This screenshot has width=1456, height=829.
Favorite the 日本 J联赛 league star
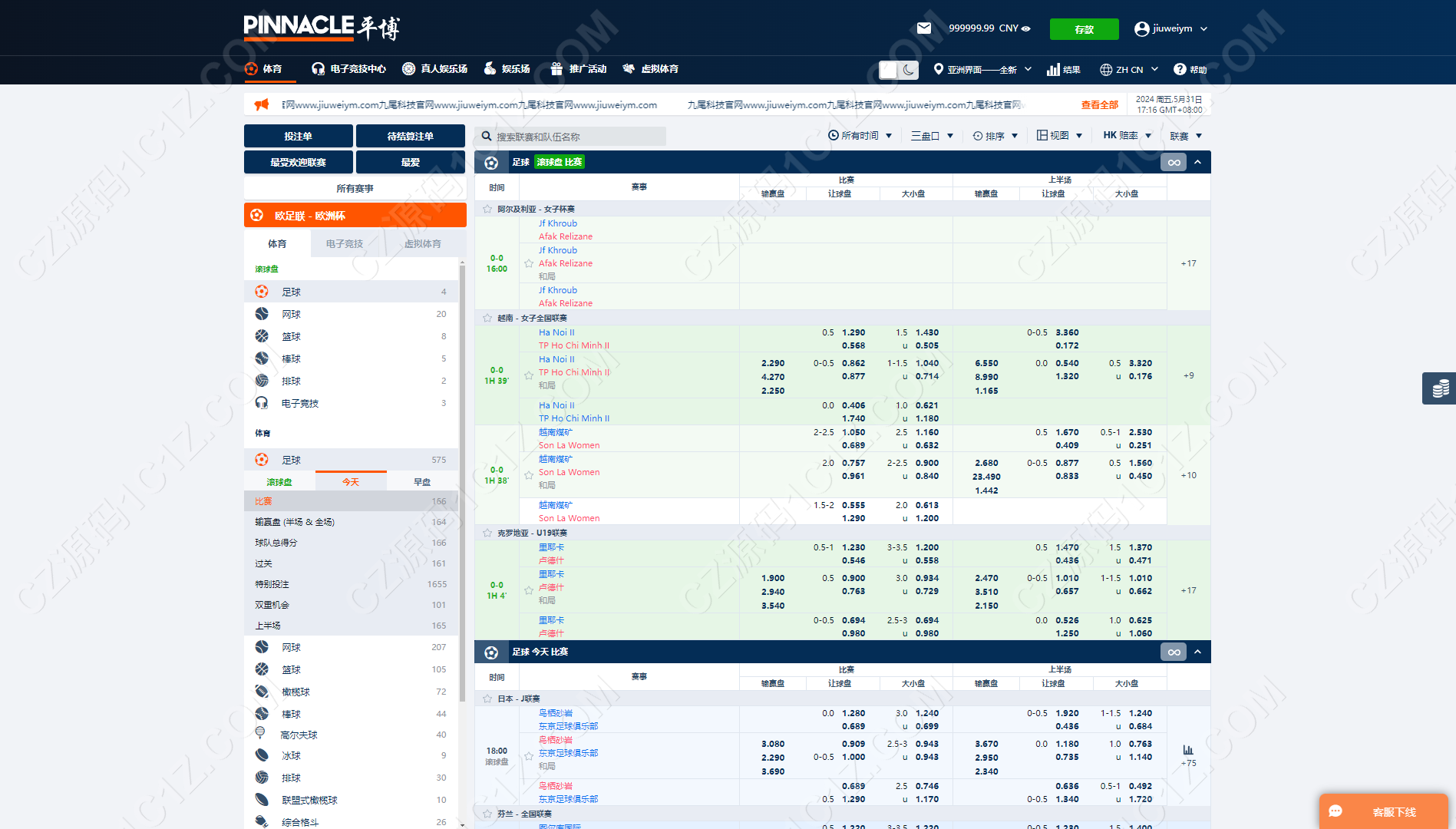click(487, 699)
